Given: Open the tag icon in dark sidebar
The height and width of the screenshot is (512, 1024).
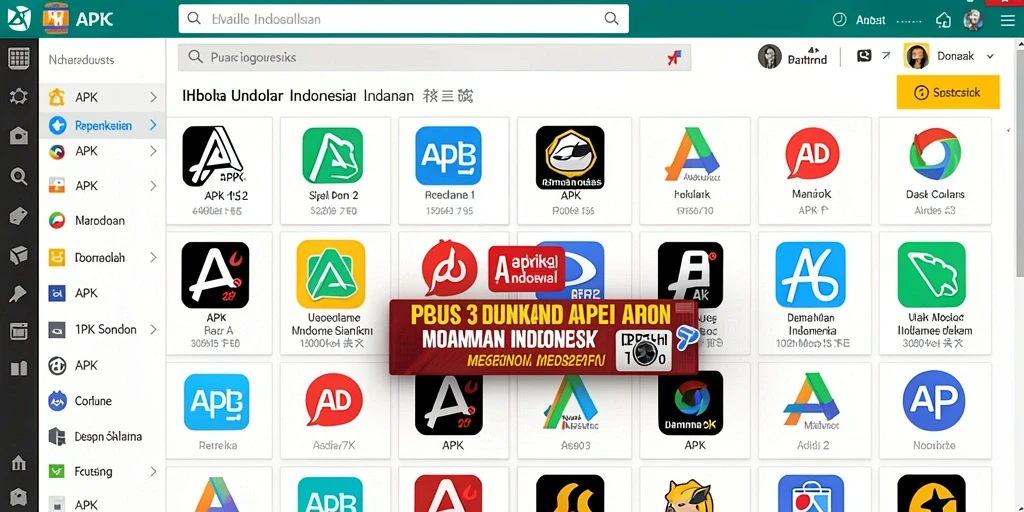Looking at the screenshot, I should click(x=18, y=216).
